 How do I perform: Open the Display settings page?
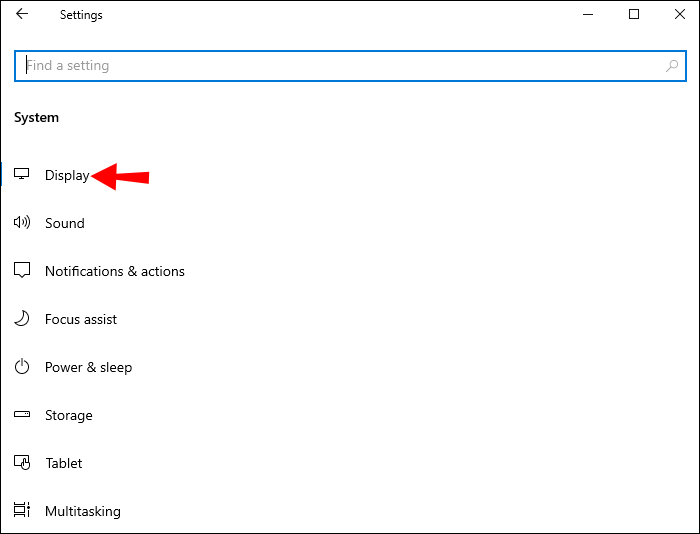[x=67, y=175]
